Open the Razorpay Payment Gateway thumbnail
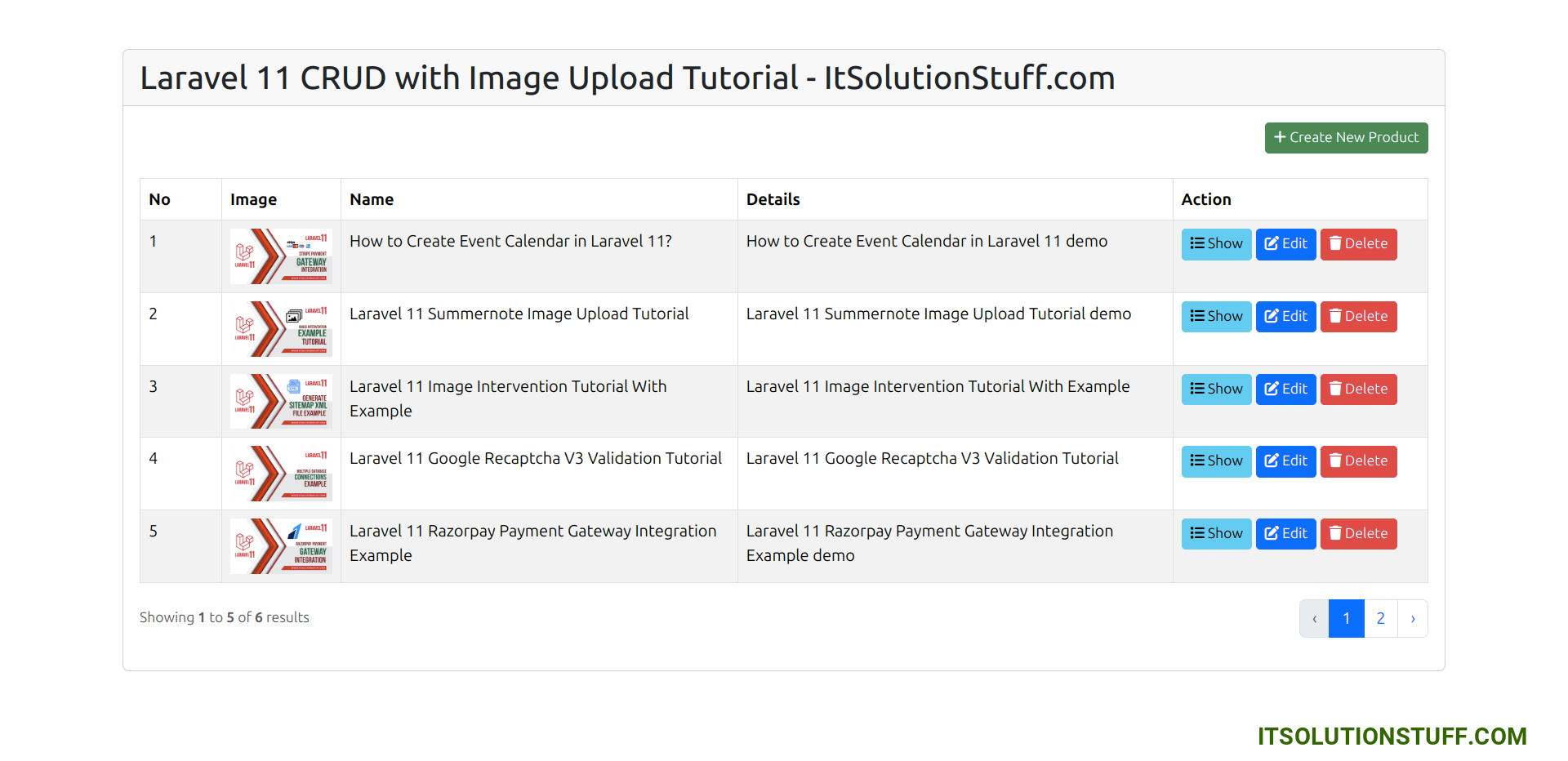This screenshot has height=761, width=1568. (281, 546)
